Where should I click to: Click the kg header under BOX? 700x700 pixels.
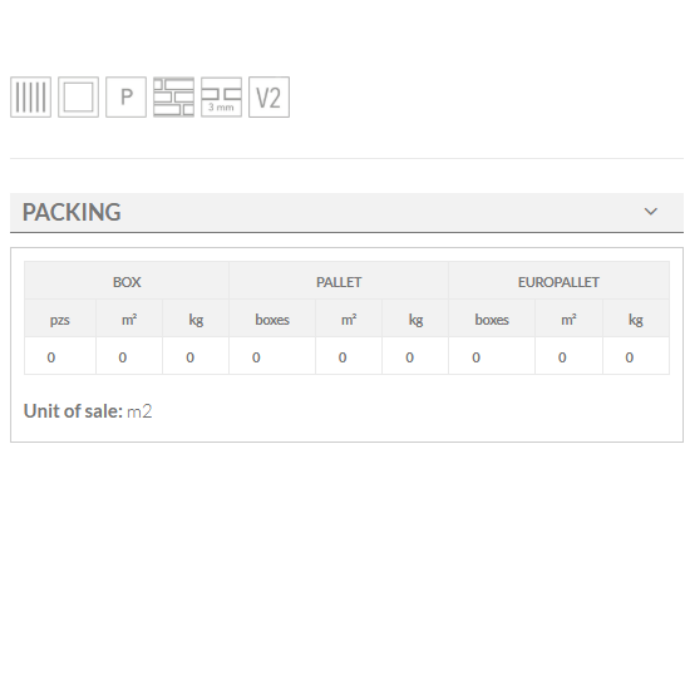[x=196, y=320]
